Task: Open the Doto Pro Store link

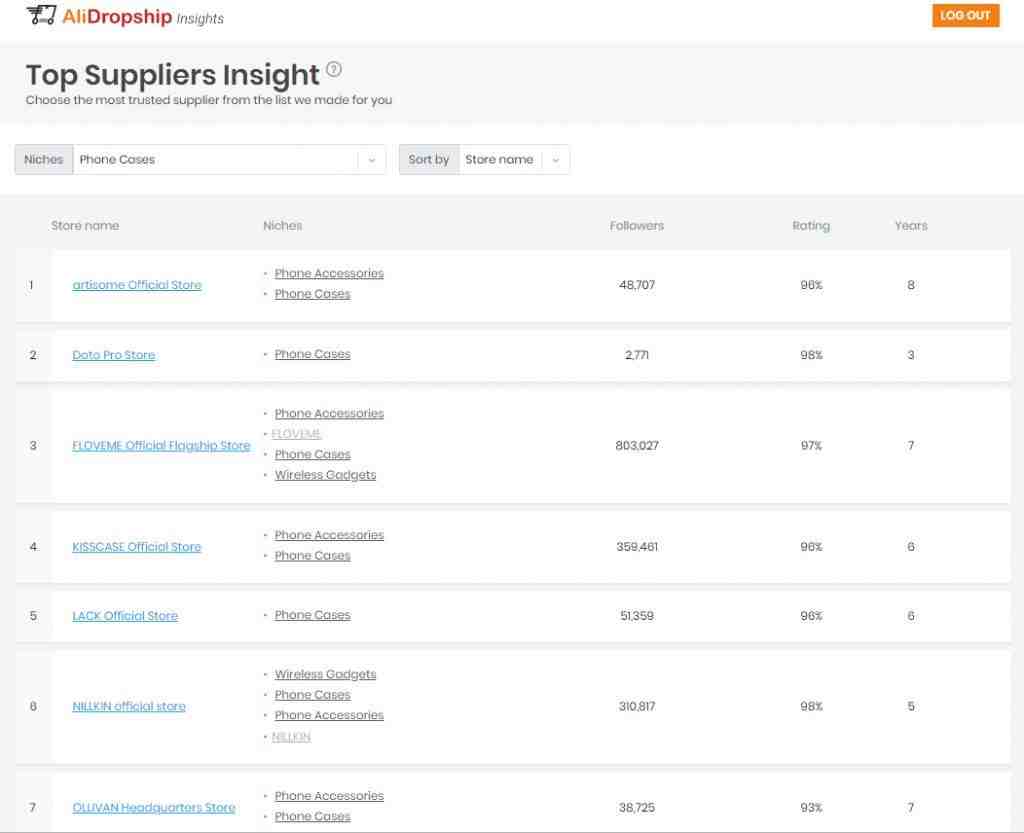Action: click(114, 355)
